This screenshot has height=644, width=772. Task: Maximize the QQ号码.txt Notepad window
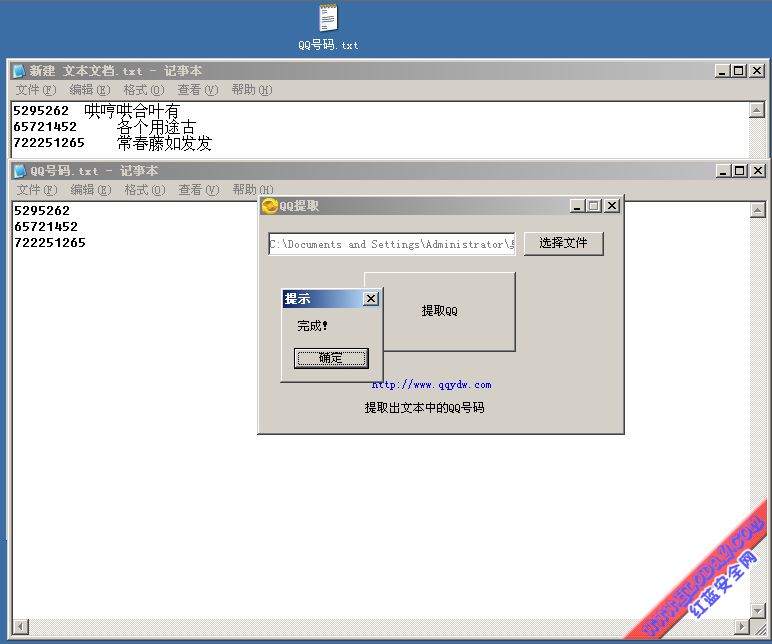point(740,171)
